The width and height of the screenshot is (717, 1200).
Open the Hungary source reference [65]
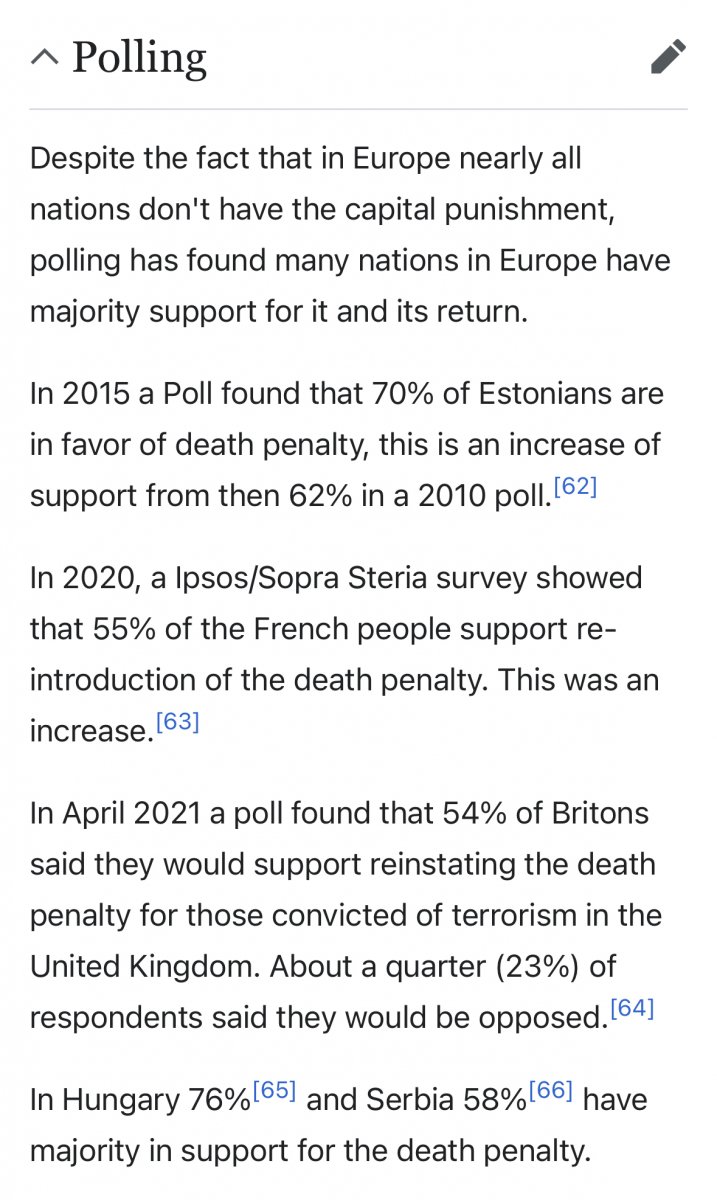click(x=273, y=1090)
